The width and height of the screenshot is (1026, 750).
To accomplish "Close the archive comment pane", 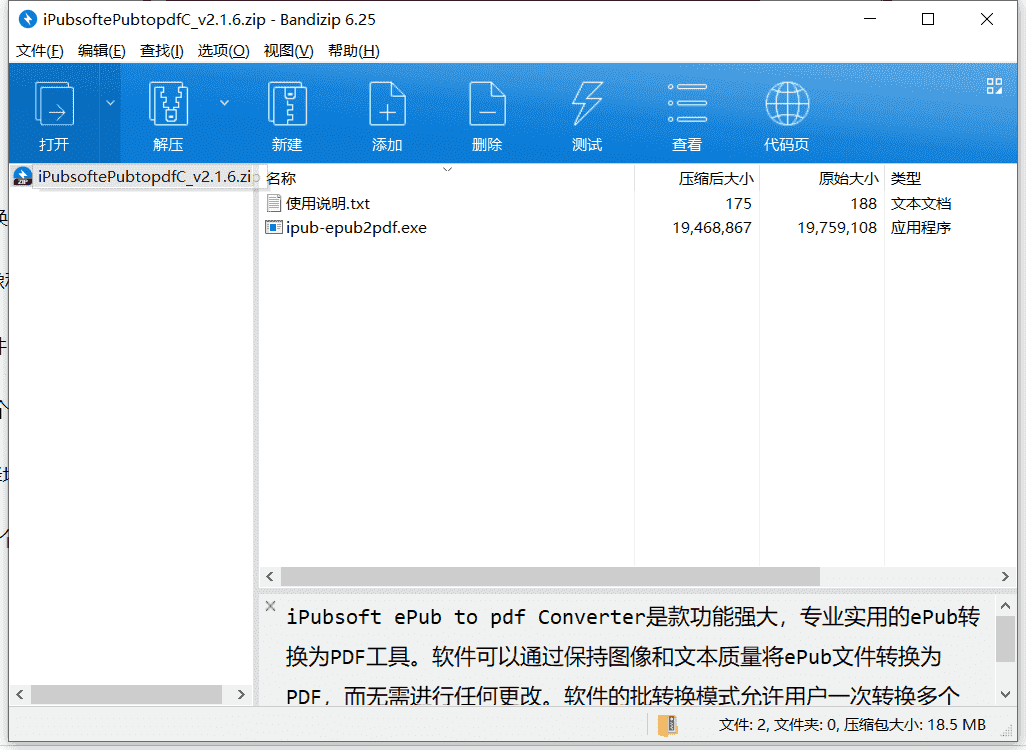I will click(270, 606).
